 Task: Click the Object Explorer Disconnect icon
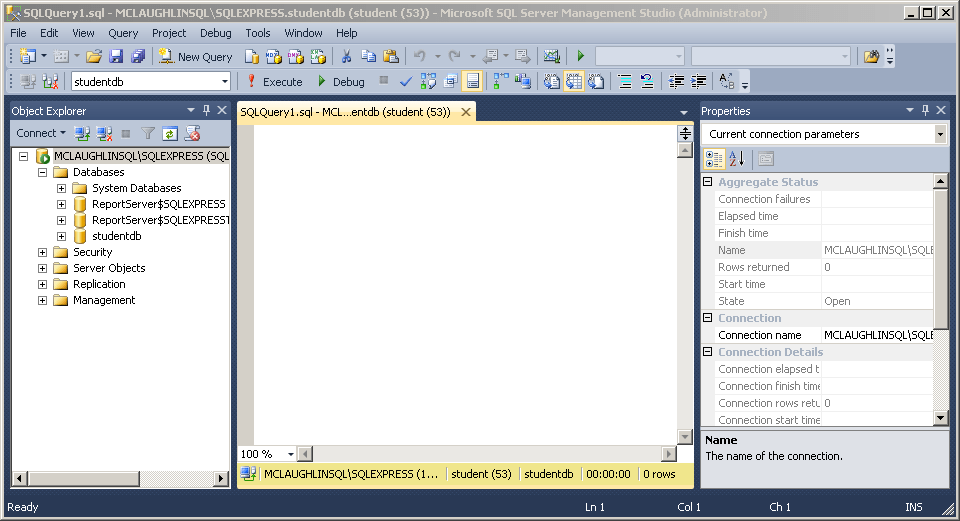(x=104, y=133)
